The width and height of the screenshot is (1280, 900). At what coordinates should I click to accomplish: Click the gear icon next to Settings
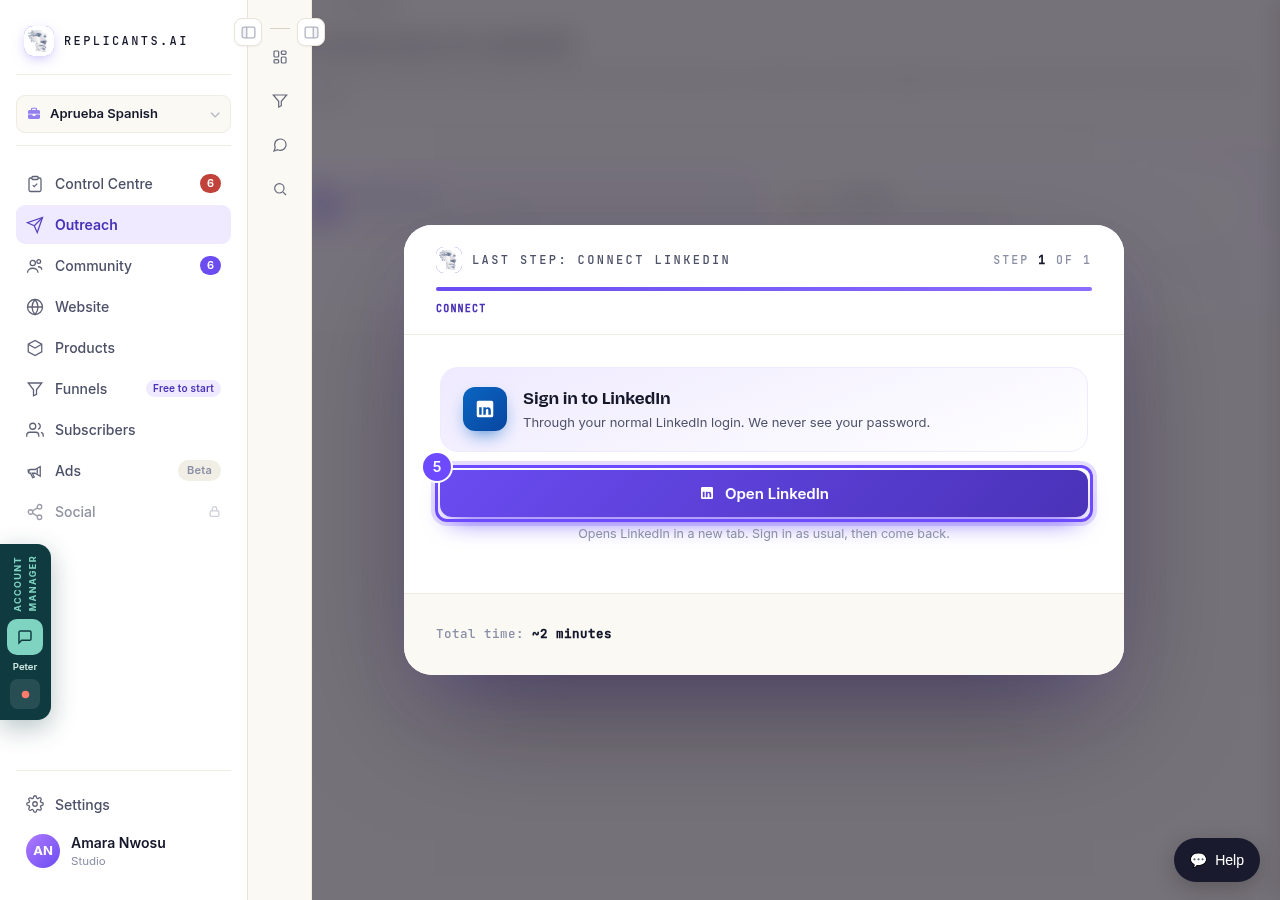click(x=35, y=804)
